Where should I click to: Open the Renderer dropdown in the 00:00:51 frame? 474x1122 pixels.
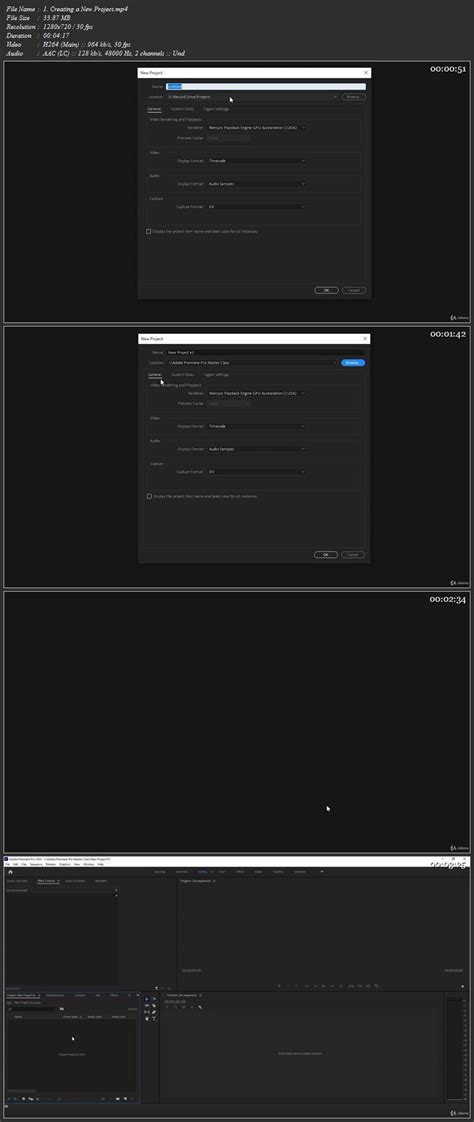point(256,127)
